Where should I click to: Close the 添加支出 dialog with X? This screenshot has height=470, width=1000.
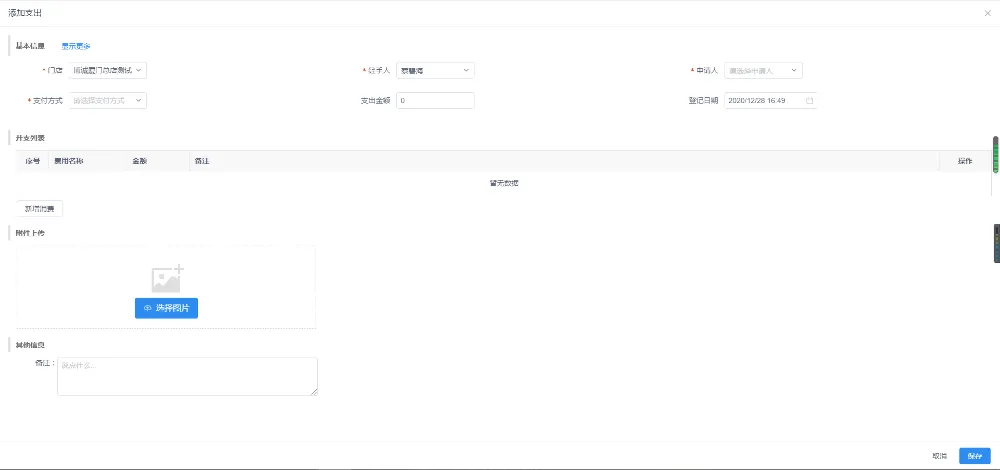pos(987,12)
